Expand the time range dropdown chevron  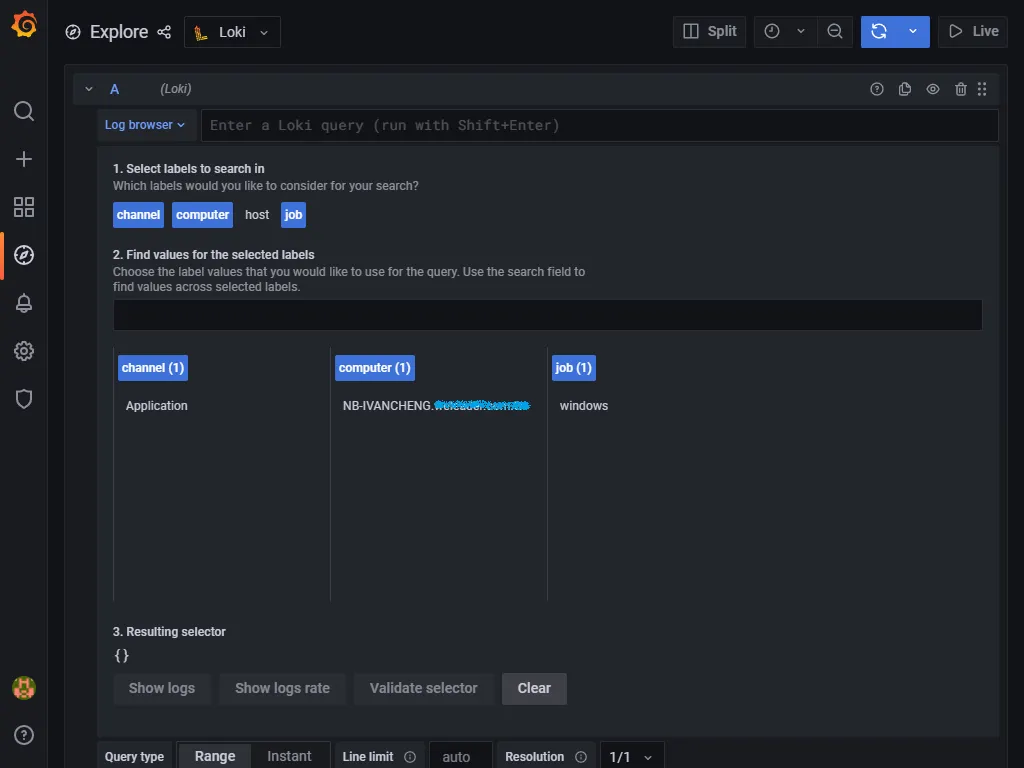point(801,31)
